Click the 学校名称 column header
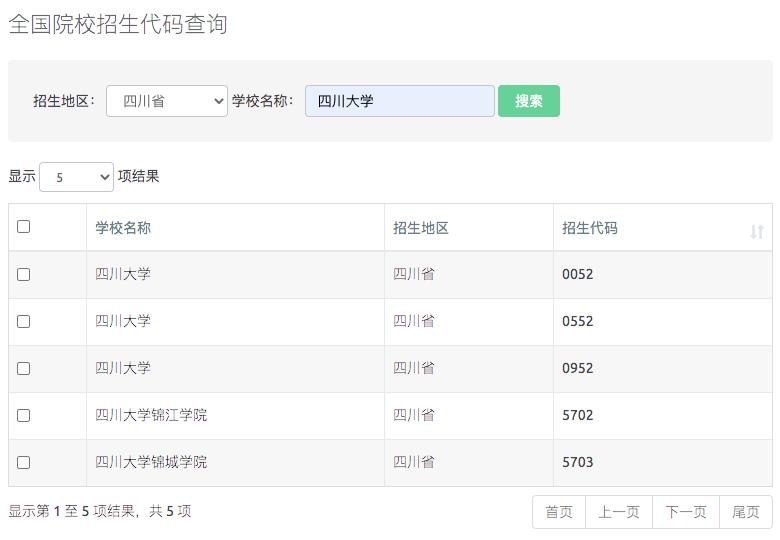Image resolution: width=780 pixels, height=540 pixels. click(123, 228)
